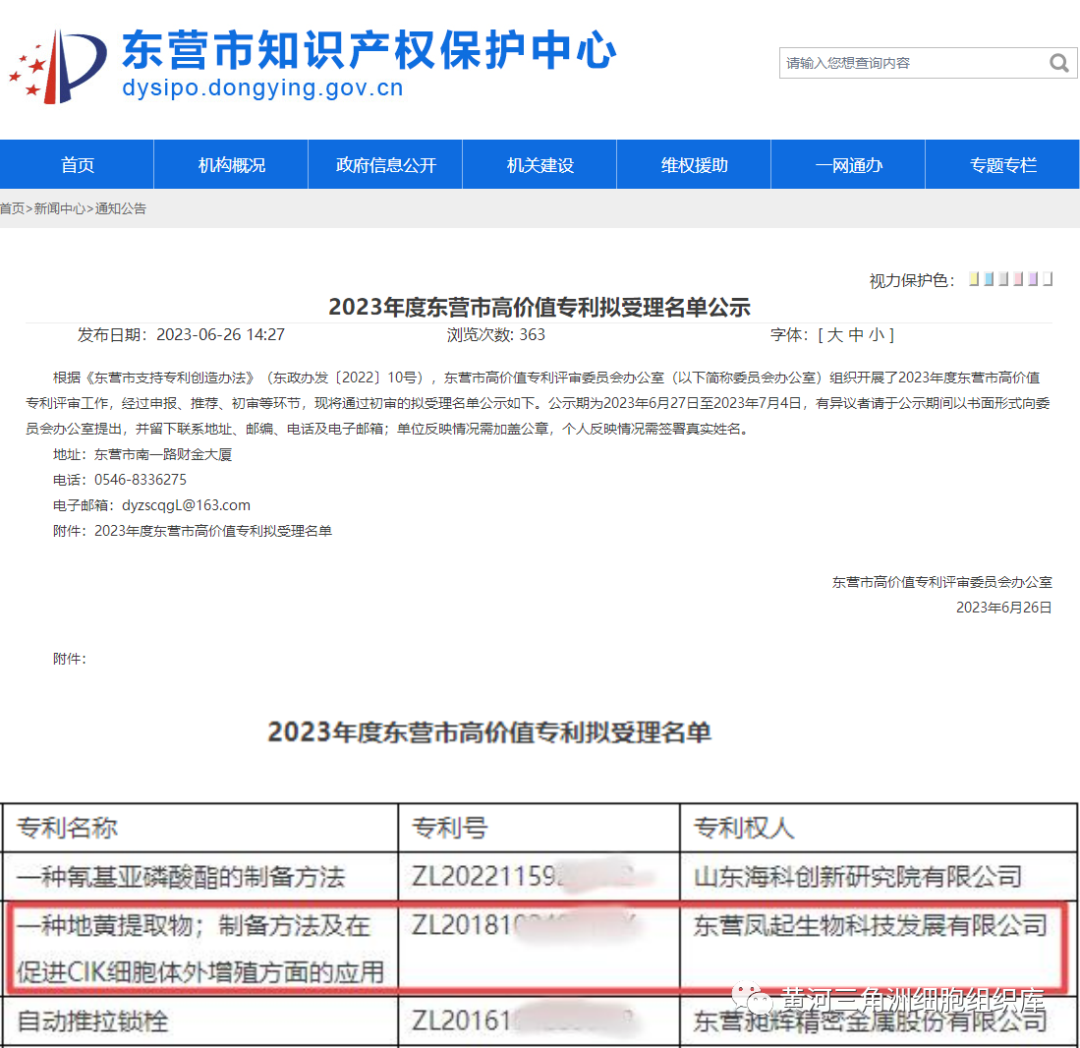Viewport: 1080px width, 1048px height.
Task: Set font size to 中
Action: point(856,335)
